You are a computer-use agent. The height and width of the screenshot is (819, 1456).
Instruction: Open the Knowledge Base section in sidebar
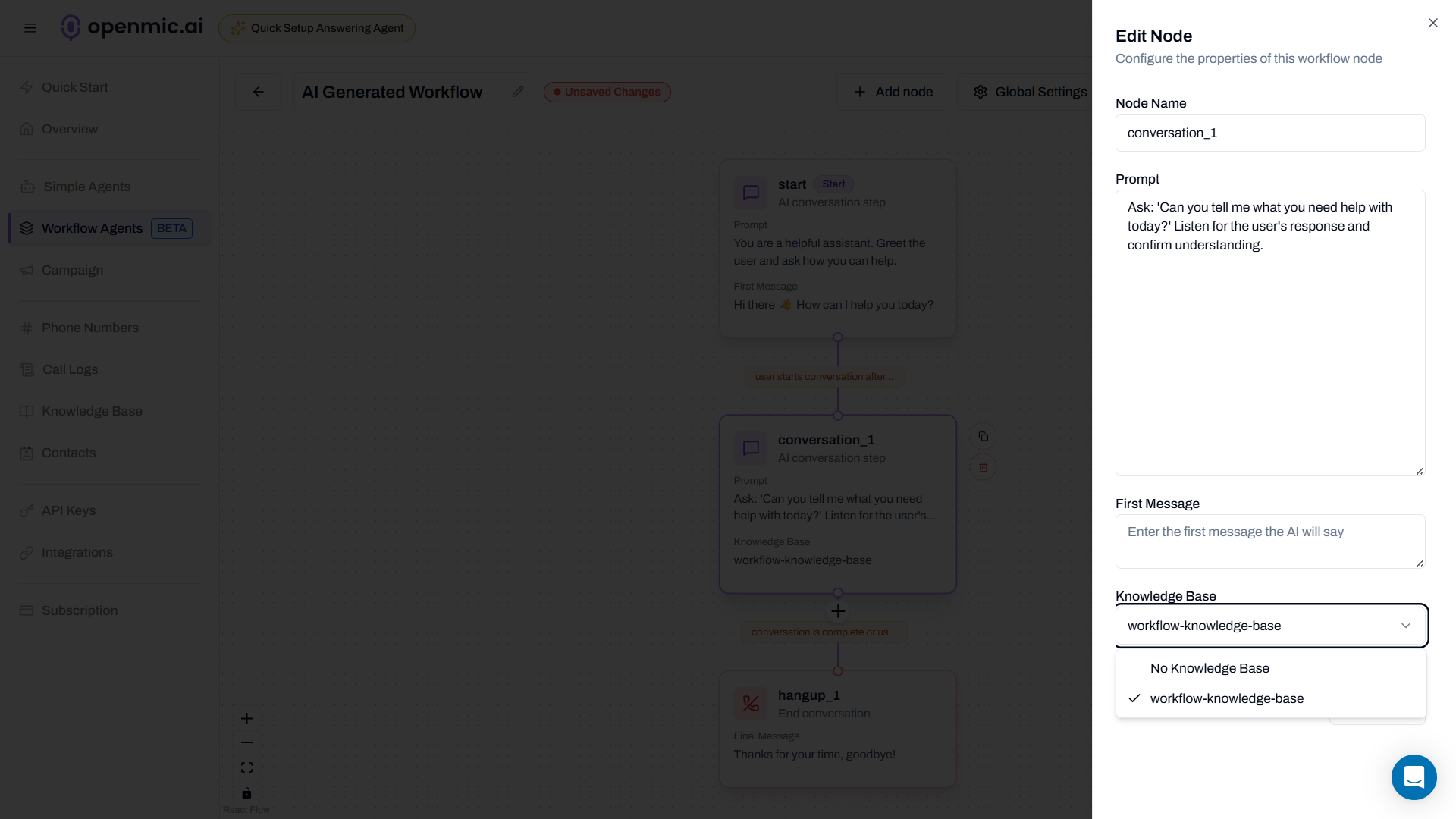[x=92, y=411]
